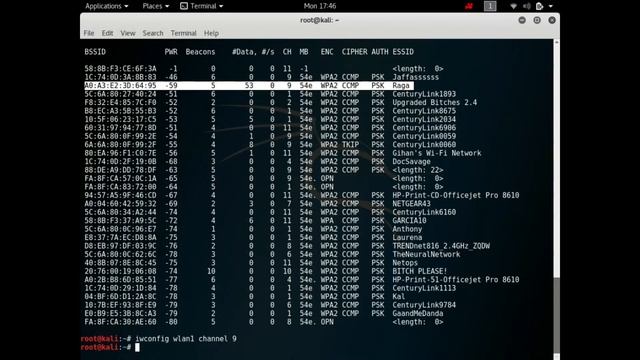Click ESSID Anthony
Viewport: 640px width, 360px height.
pyautogui.click(x=407, y=229)
